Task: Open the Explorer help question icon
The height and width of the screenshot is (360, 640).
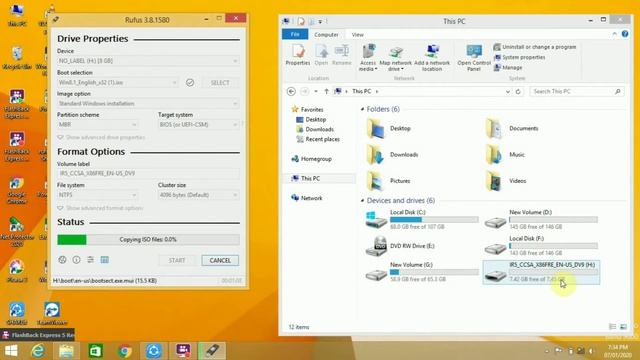Action: pyautogui.click(x=625, y=34)
